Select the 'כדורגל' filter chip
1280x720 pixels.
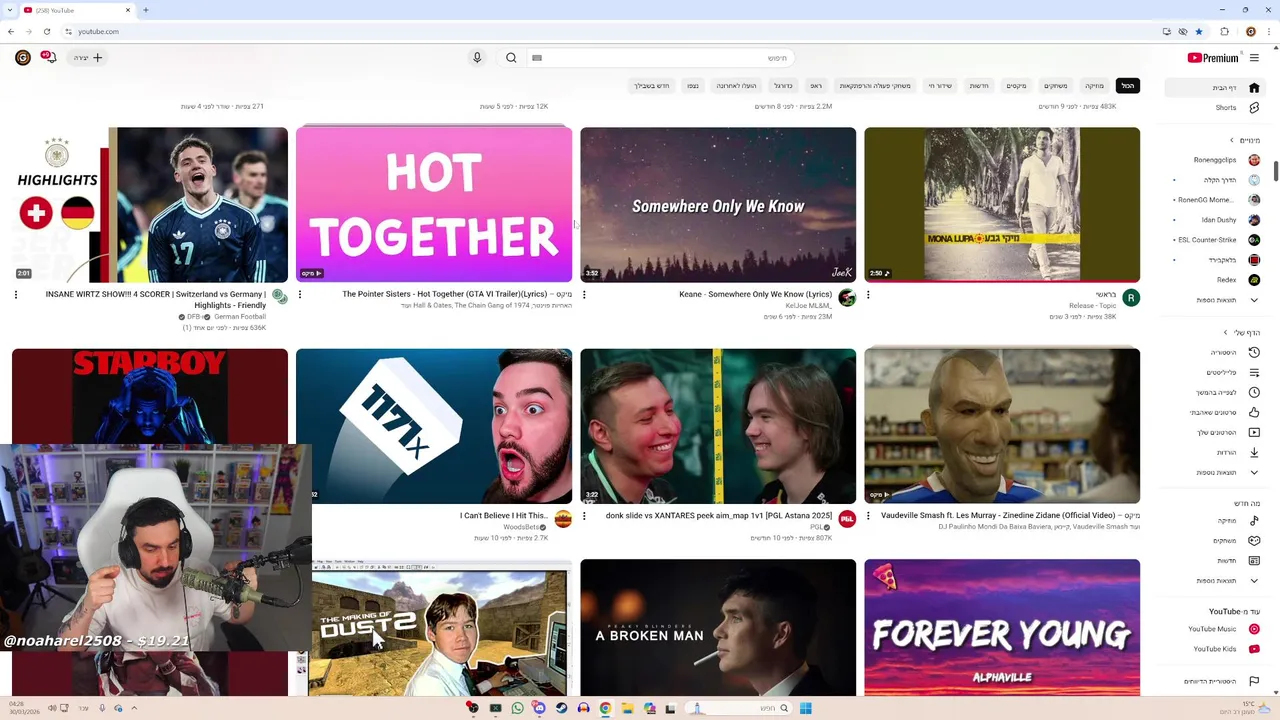[783, 85]
